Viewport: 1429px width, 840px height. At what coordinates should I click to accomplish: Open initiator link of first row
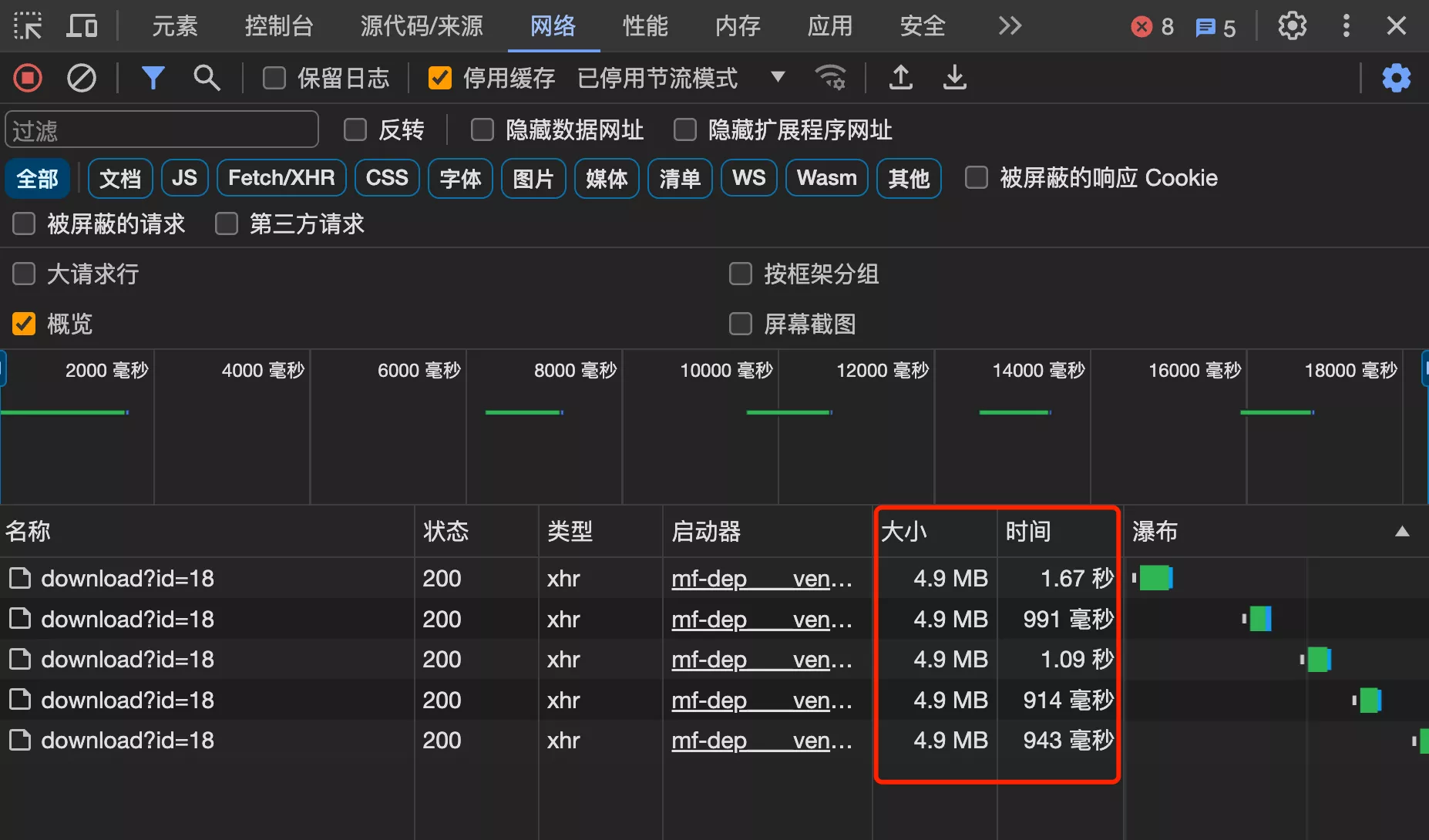coord(762,578)
